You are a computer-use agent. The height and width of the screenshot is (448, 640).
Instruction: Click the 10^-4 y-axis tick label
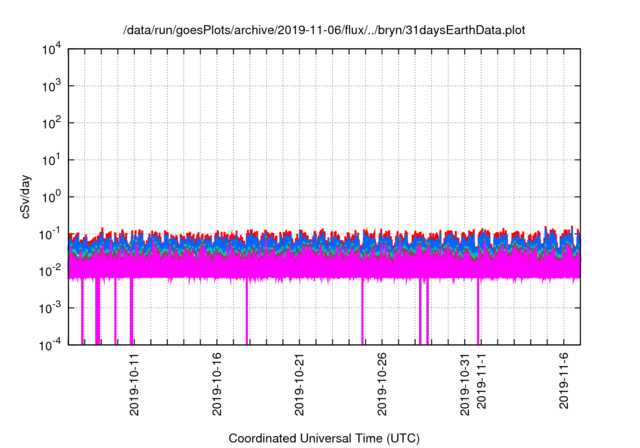pyautogui.click(x=51, y=345)
